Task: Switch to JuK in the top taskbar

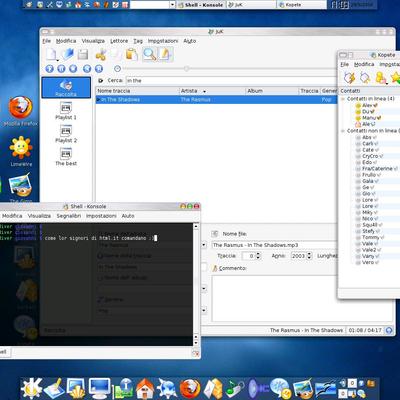Action: (x=251, y=5)
